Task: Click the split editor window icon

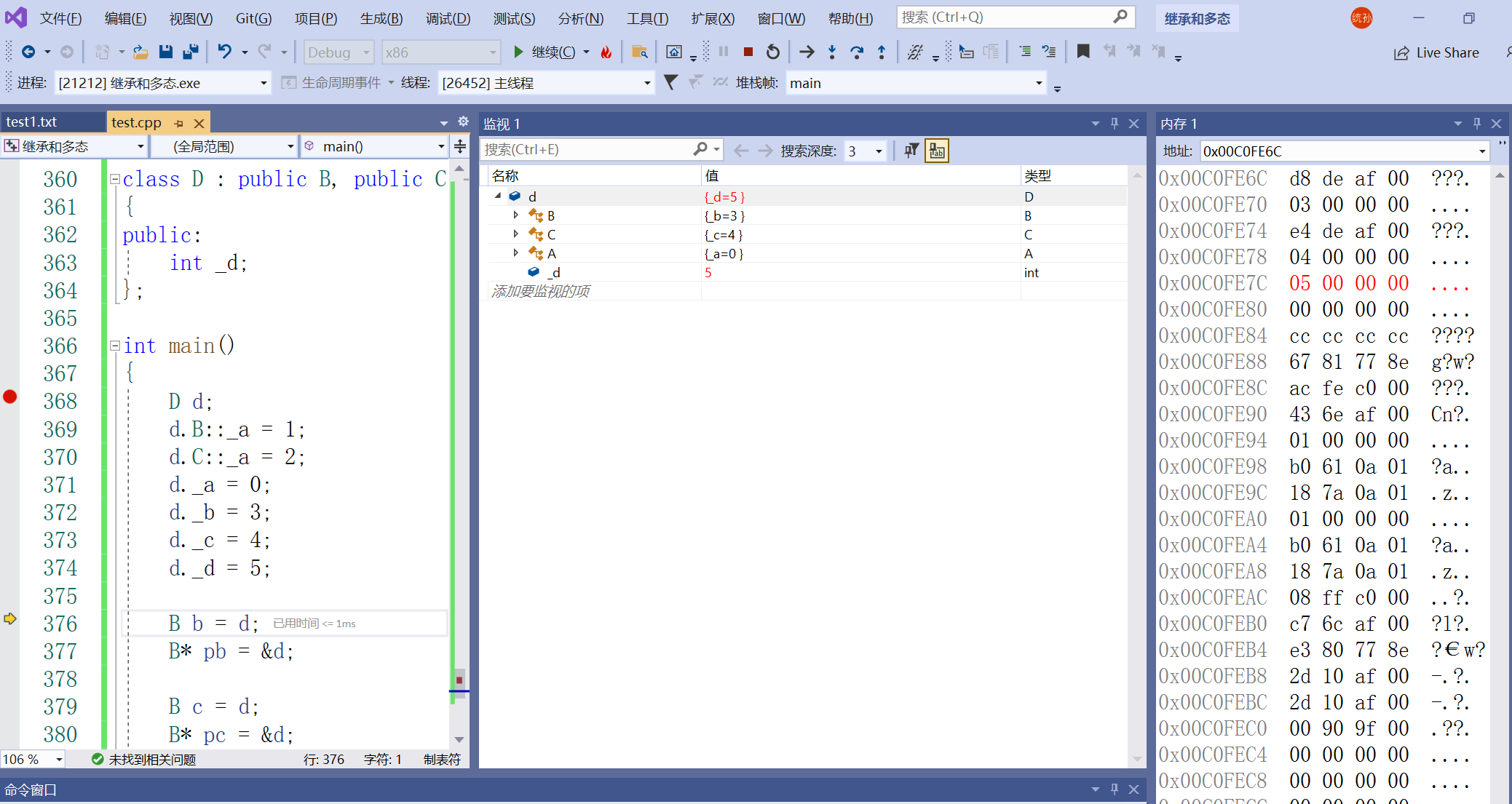Action: (x=460, y=146)
